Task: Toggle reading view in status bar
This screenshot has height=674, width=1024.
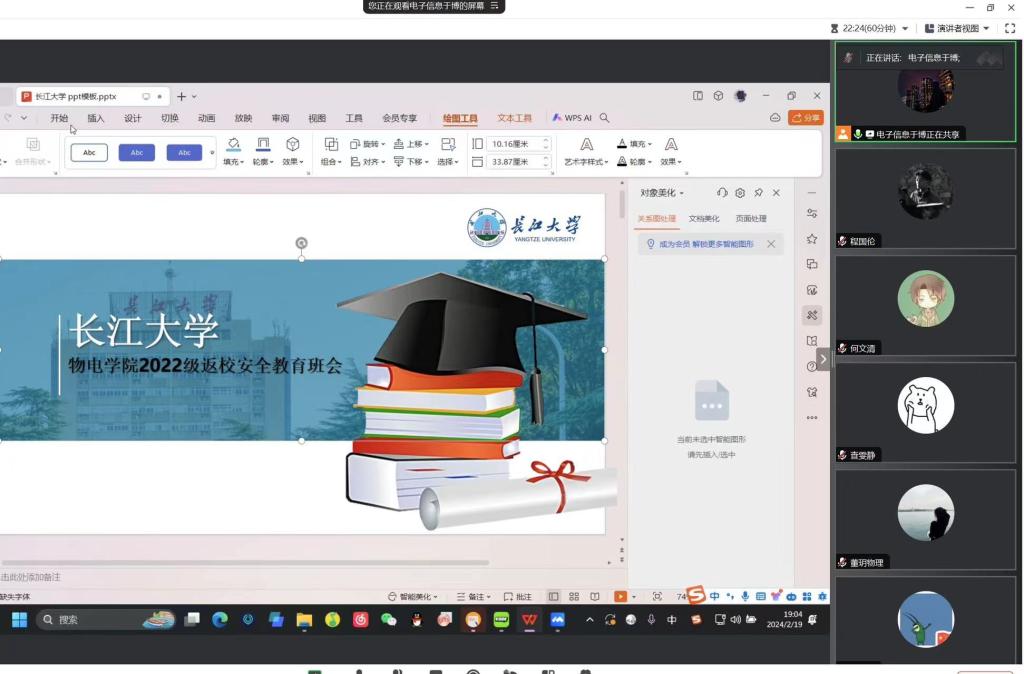Action: (x=595, y=597)
